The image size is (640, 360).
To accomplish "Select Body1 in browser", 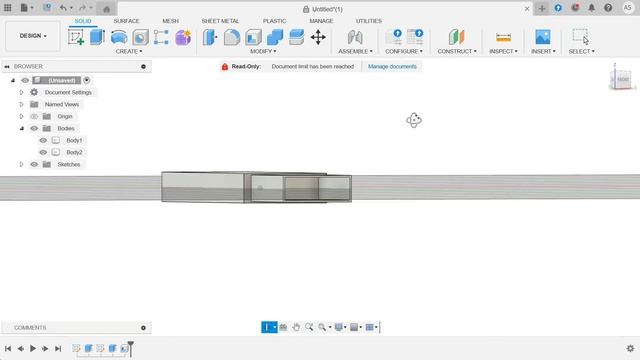I will [74, 140].
